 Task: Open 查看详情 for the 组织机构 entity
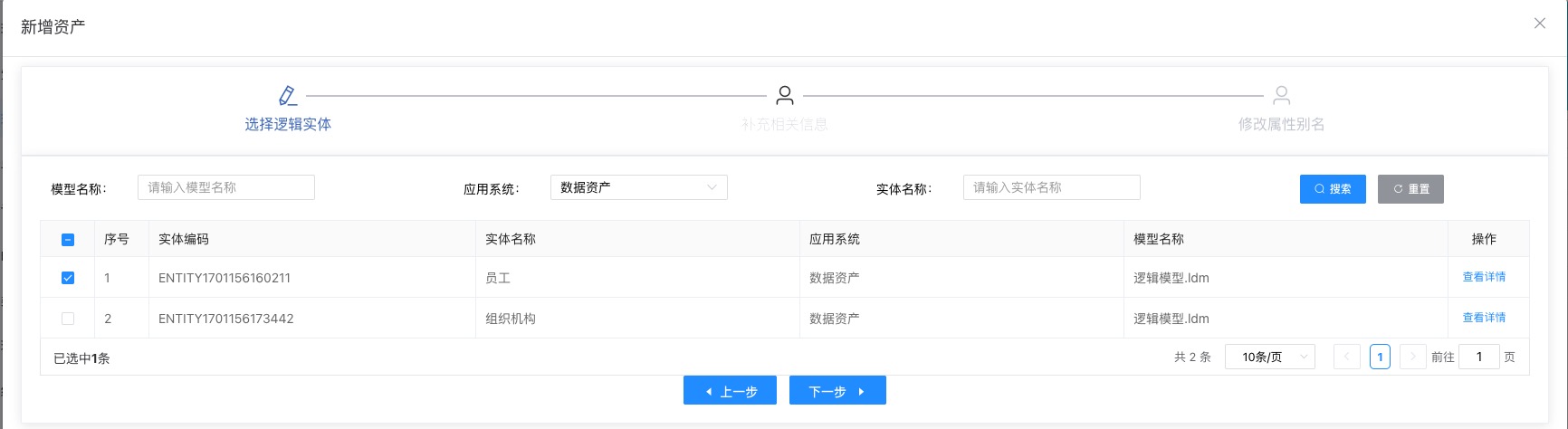[x=1484, y=318]
